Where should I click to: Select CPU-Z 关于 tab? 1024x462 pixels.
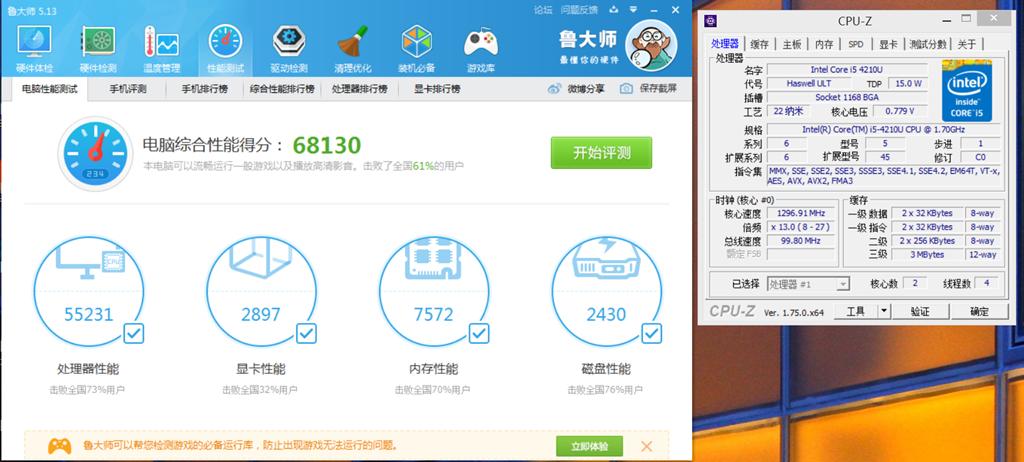(x=967, y=44)
